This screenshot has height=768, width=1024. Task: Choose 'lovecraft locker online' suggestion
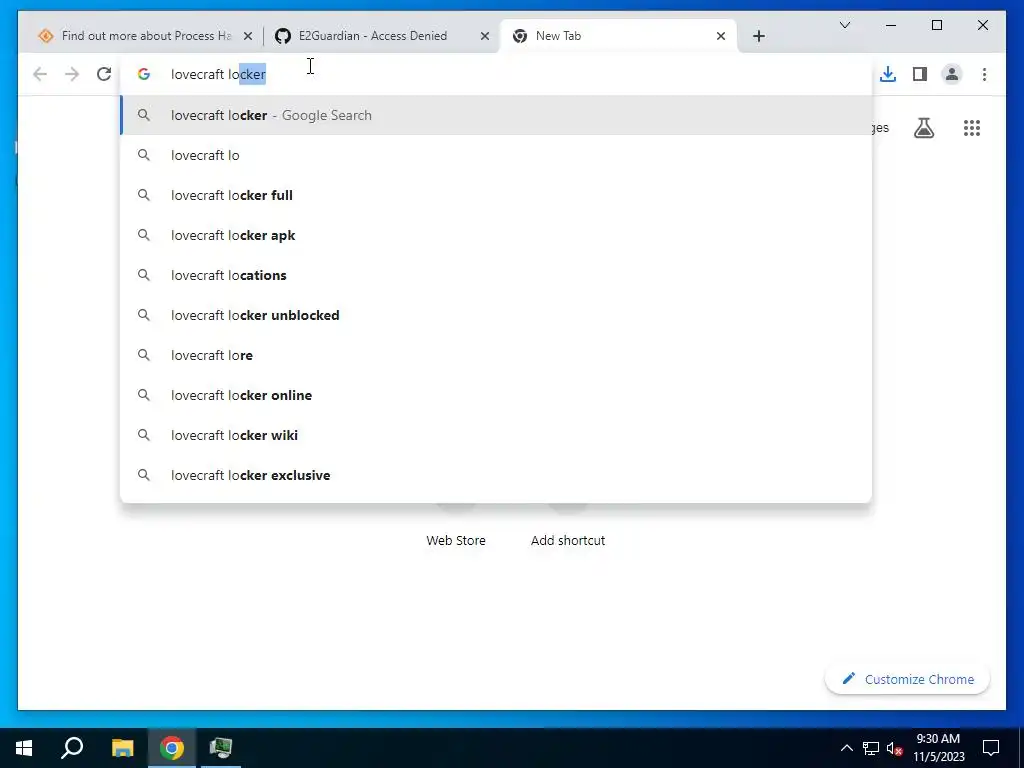496,395
